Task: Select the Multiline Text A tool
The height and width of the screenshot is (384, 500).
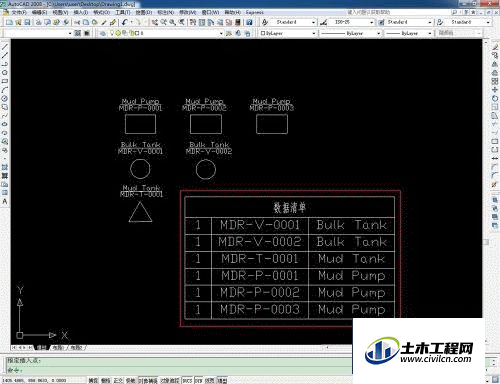Action: [5, 202]
